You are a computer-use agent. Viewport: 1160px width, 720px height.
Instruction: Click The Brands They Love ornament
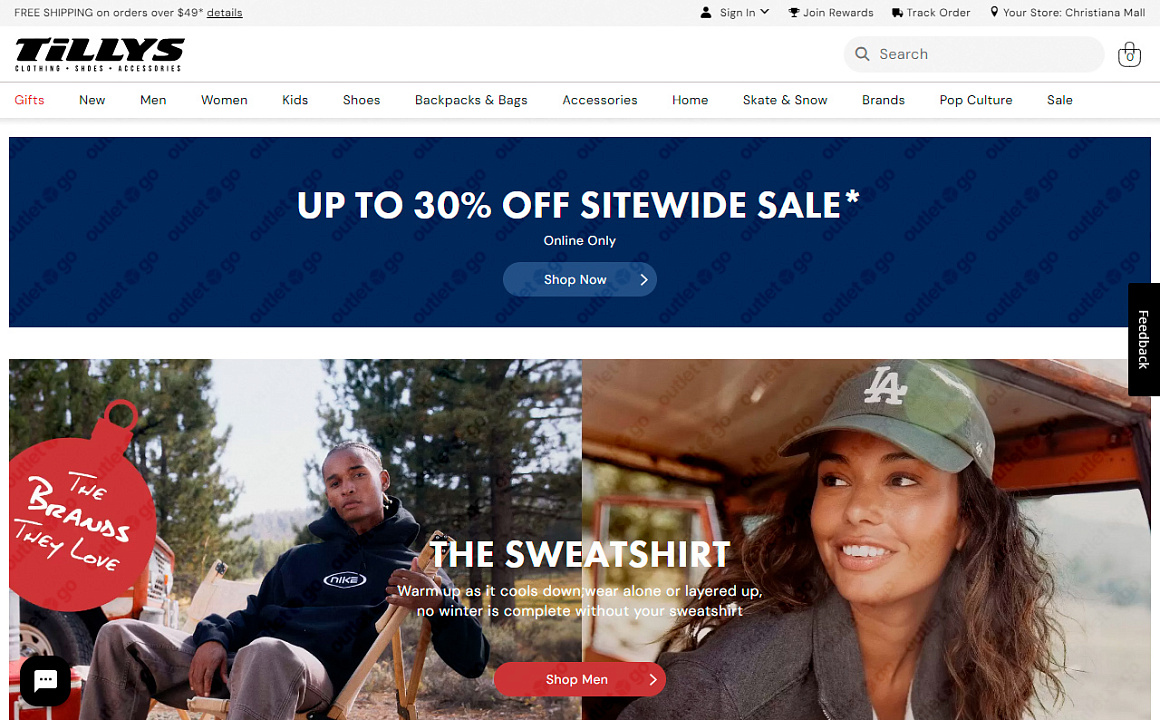click(x=80, y=511)
